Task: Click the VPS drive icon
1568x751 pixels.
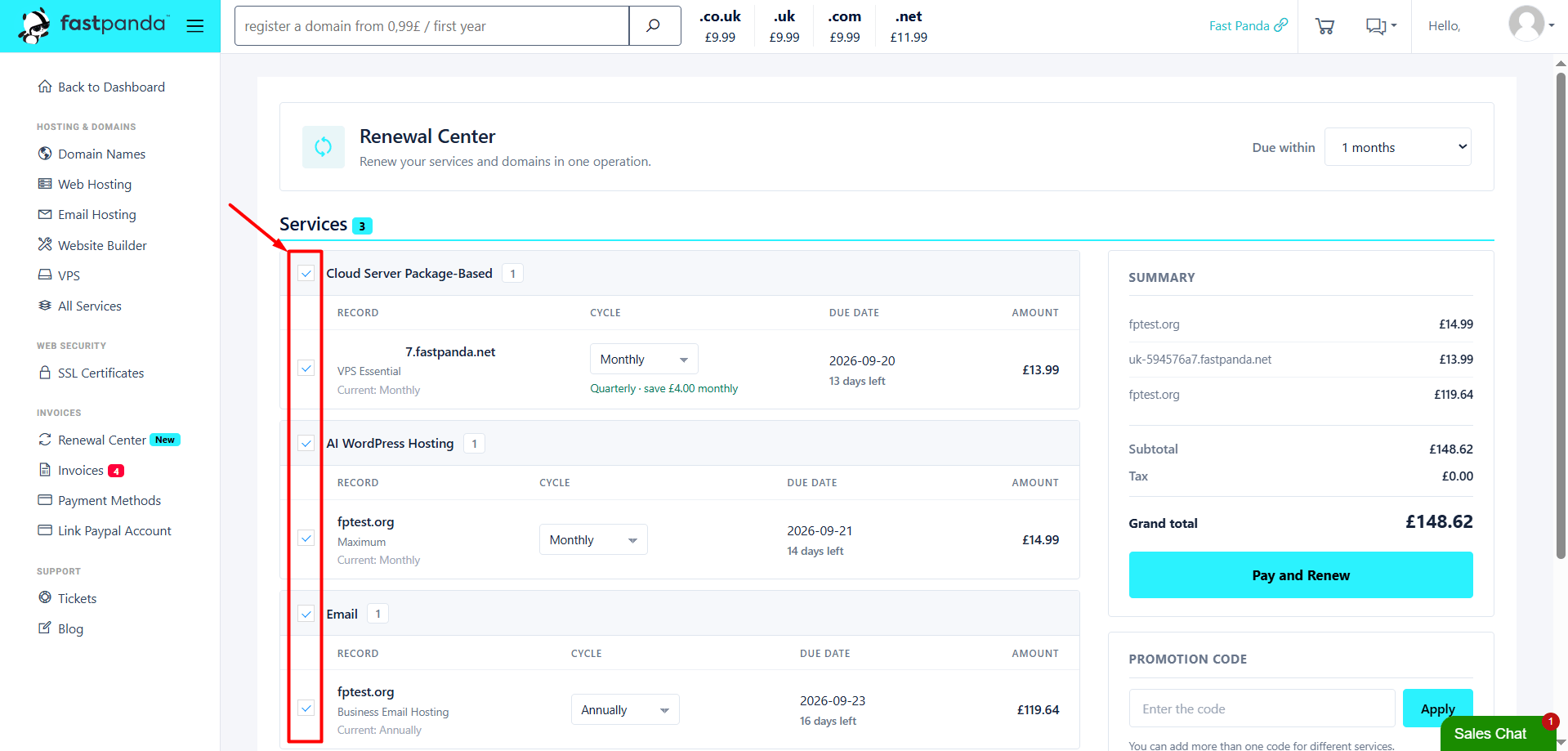Action: pos(45,275)
